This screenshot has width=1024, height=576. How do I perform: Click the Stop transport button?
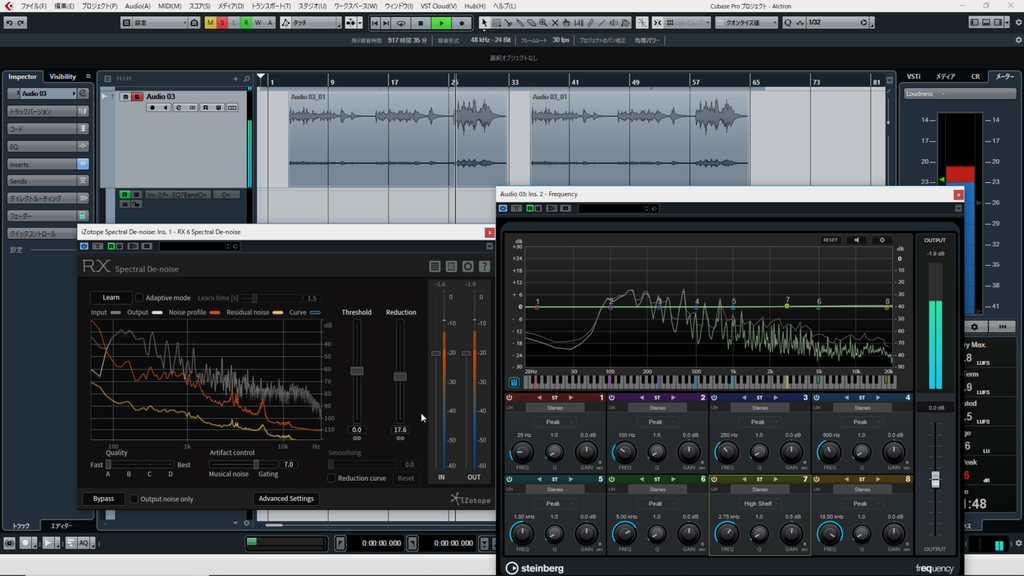coord(421,23)
